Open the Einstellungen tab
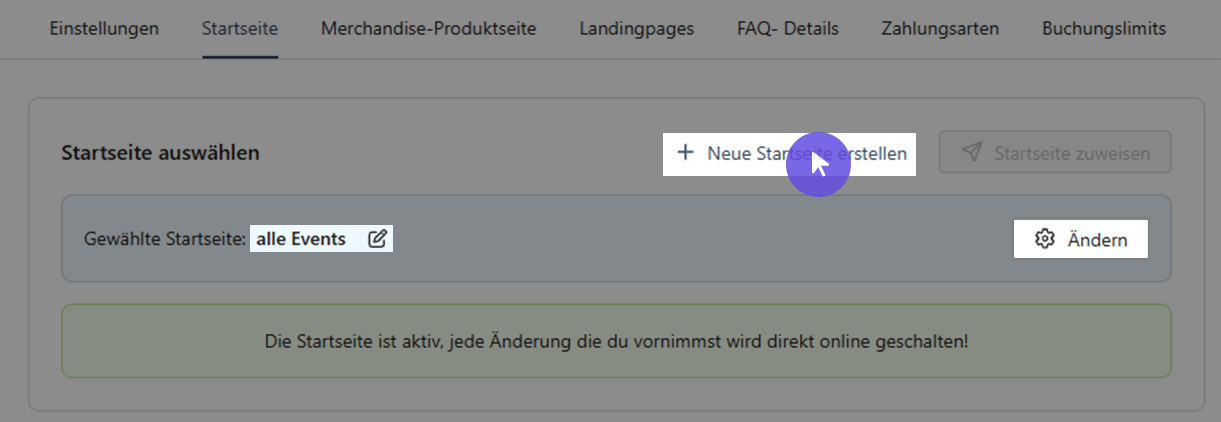 (104, 29)
